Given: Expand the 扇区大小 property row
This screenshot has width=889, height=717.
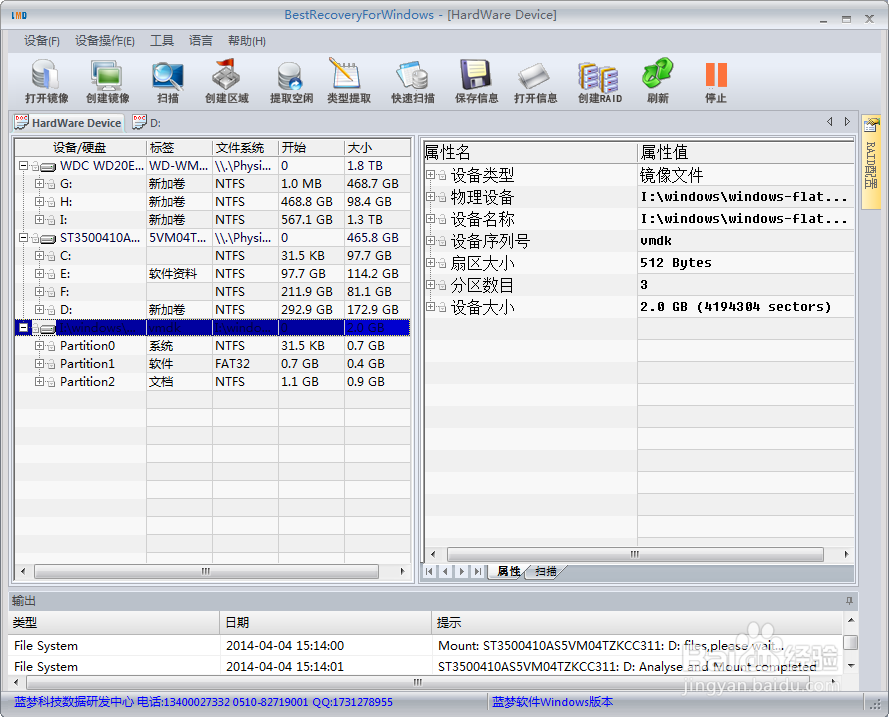Looking at the screenshot, I should click(x=430, y=262).
